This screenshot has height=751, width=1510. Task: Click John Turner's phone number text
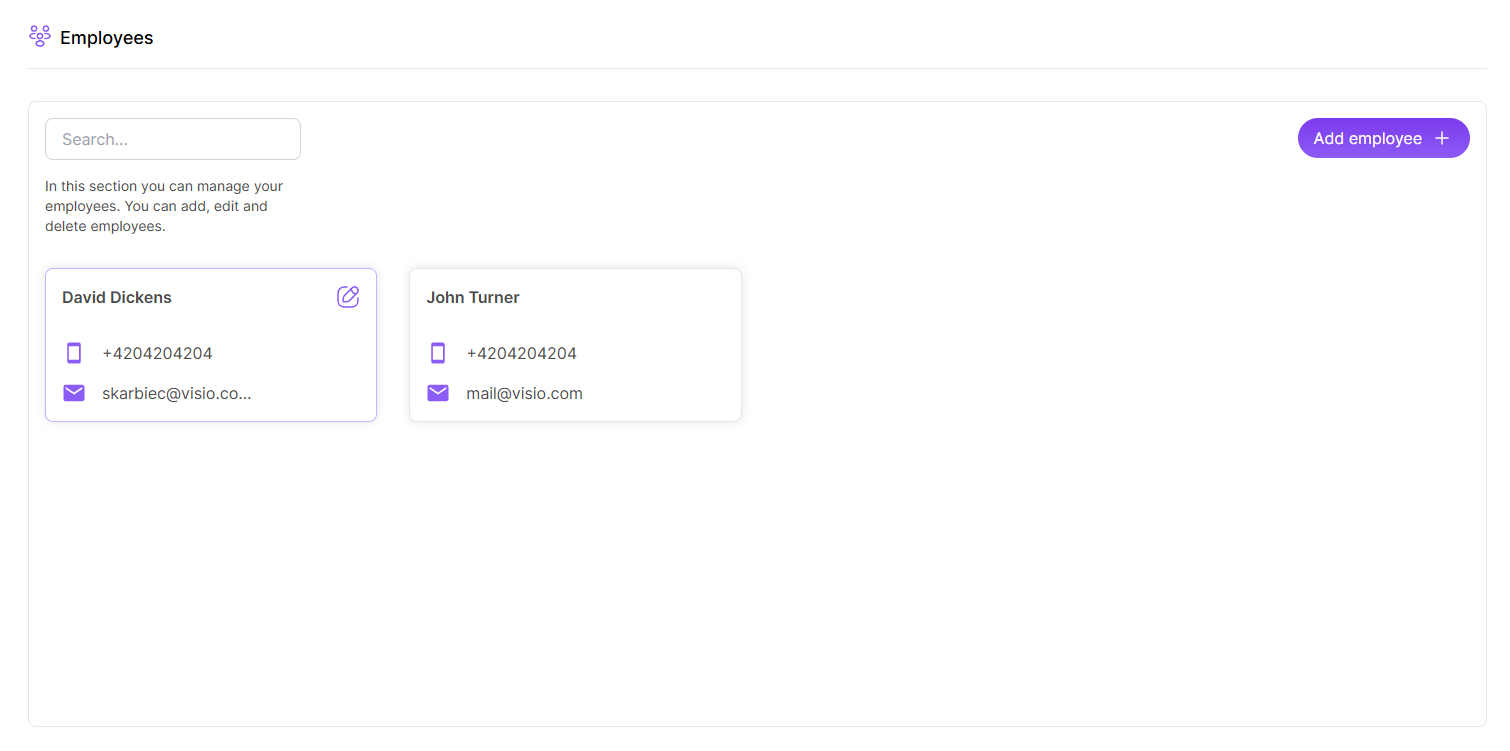[521, 353]
